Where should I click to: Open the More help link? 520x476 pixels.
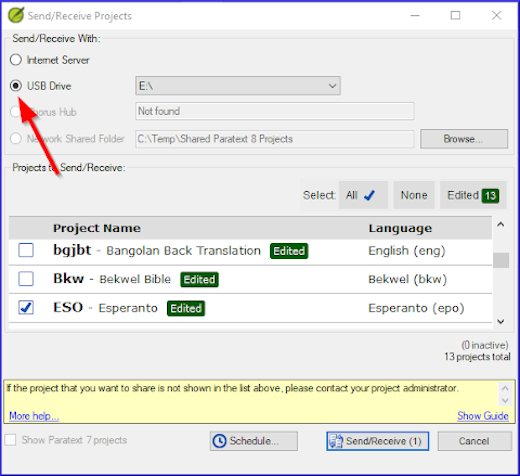pos(34,416)
